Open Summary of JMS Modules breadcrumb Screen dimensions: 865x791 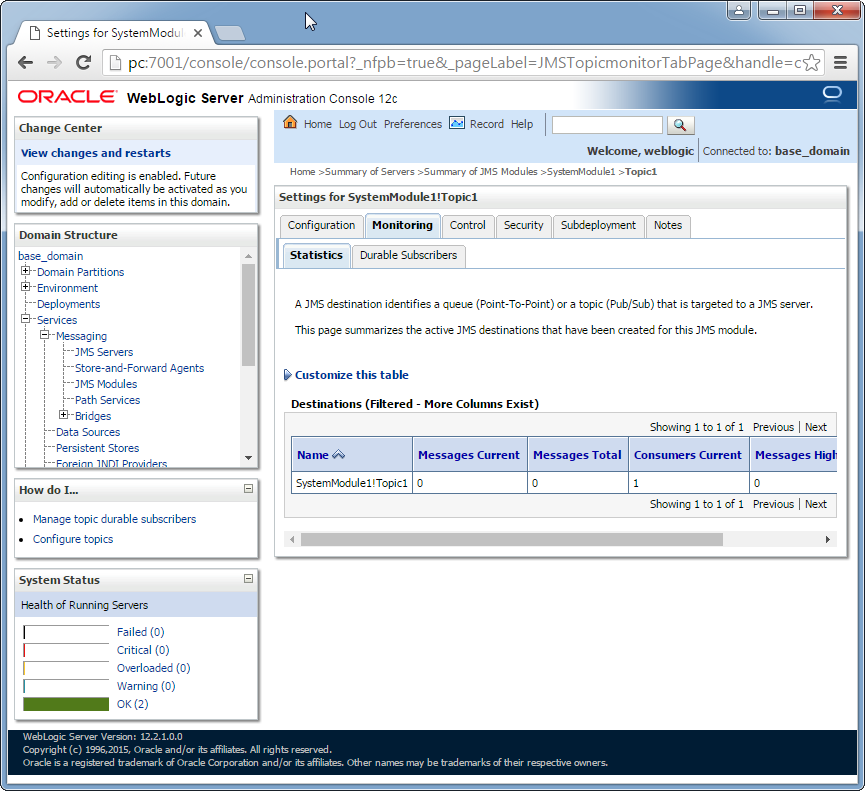(x=480, y=172)
